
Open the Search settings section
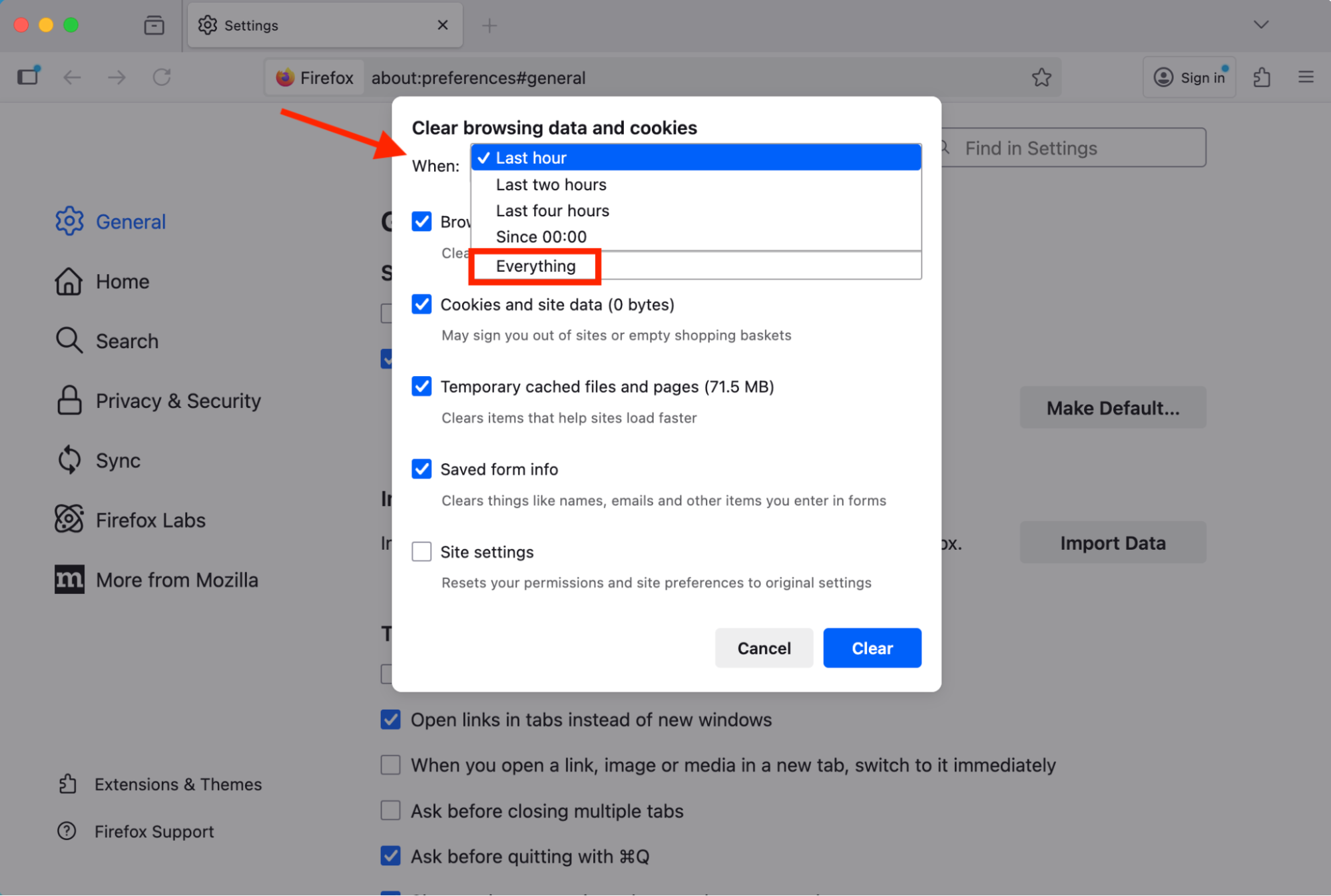127,340
